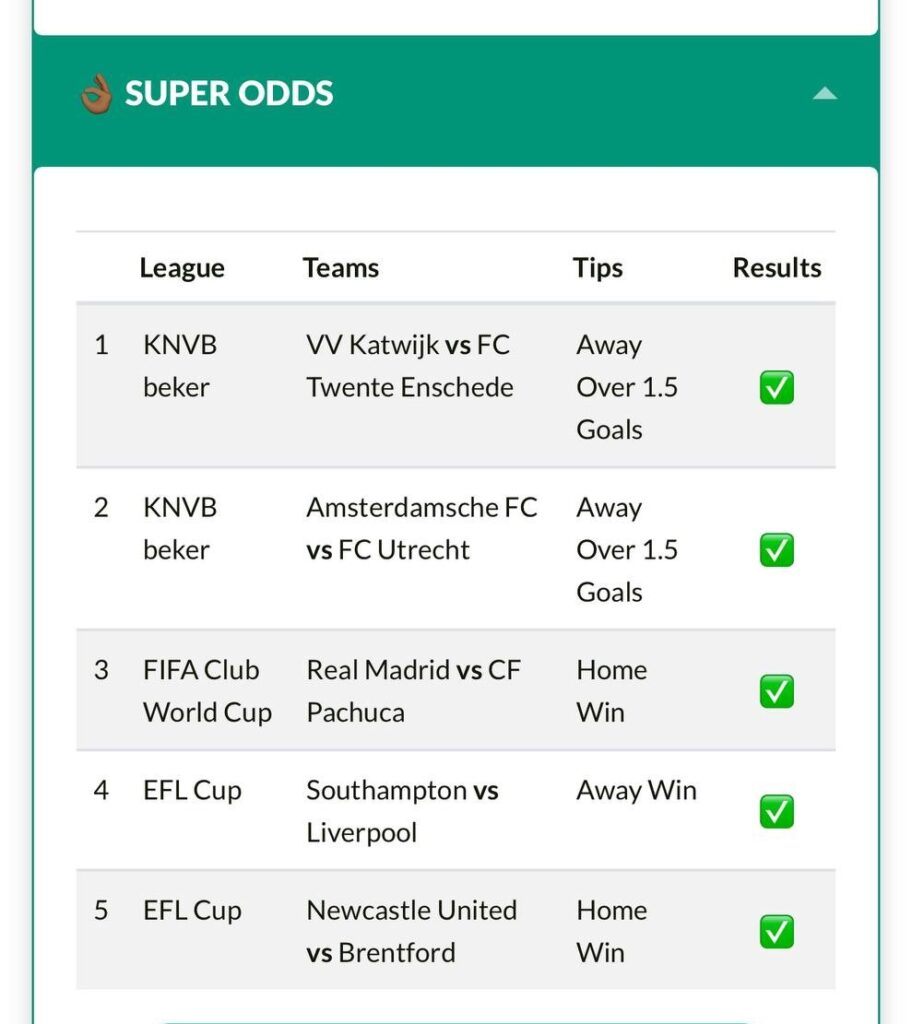Click the Teams column header
This screenshot has width=912, height=1024.
point(341,268)
